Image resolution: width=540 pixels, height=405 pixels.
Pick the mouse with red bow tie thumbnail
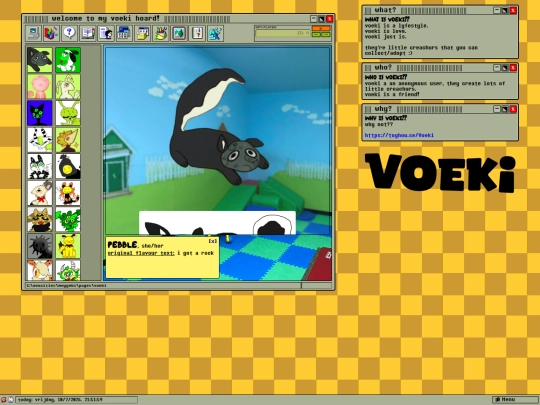[x=40, y=193]
